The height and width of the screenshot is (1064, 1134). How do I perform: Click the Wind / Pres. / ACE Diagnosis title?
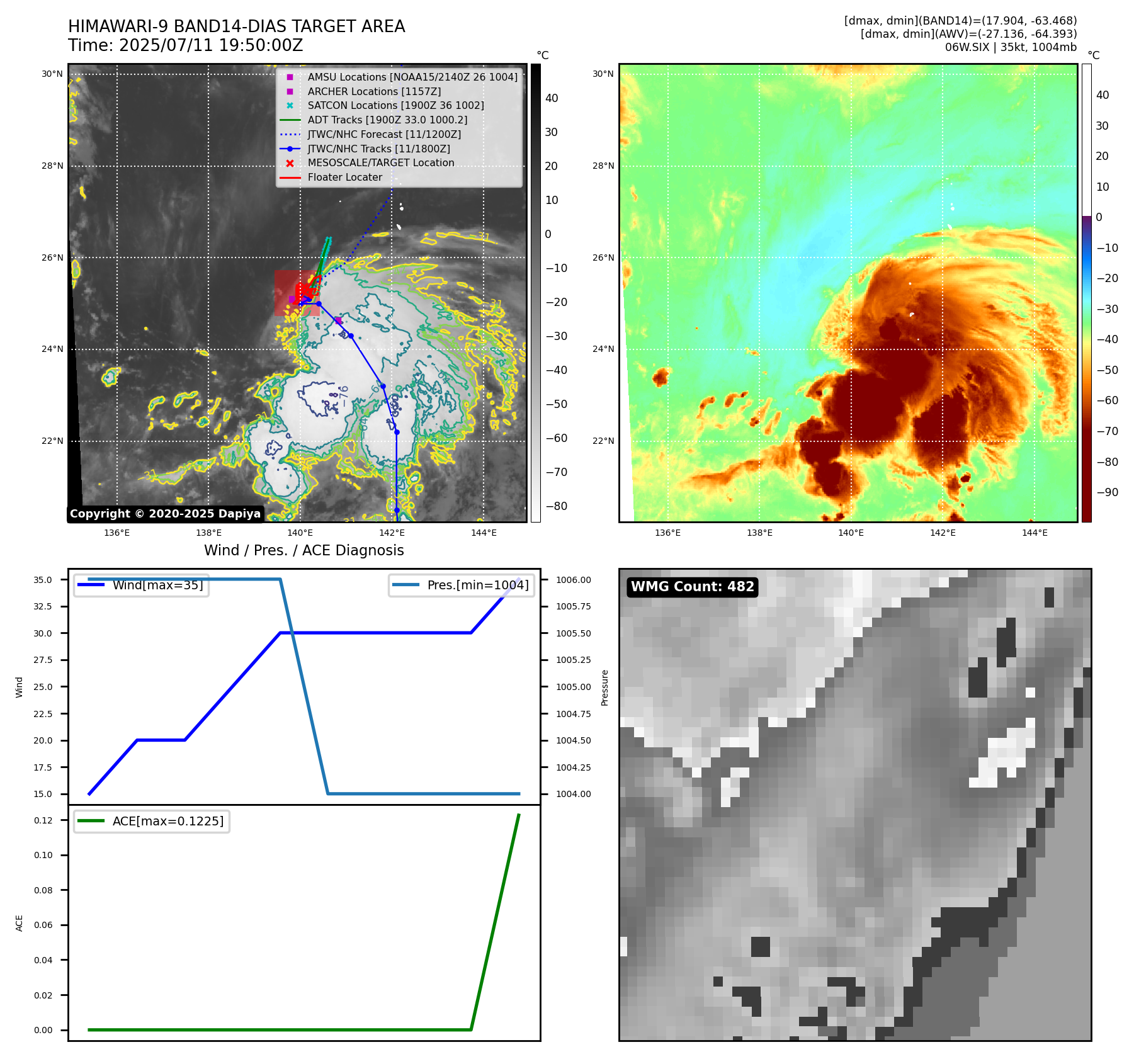[304, 550]
